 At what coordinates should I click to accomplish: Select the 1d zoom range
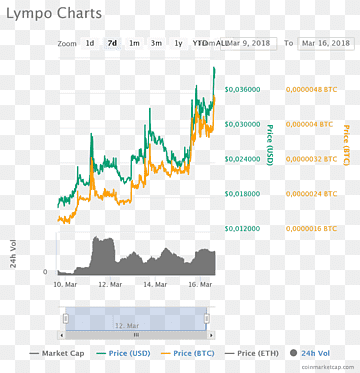(90, 43)
